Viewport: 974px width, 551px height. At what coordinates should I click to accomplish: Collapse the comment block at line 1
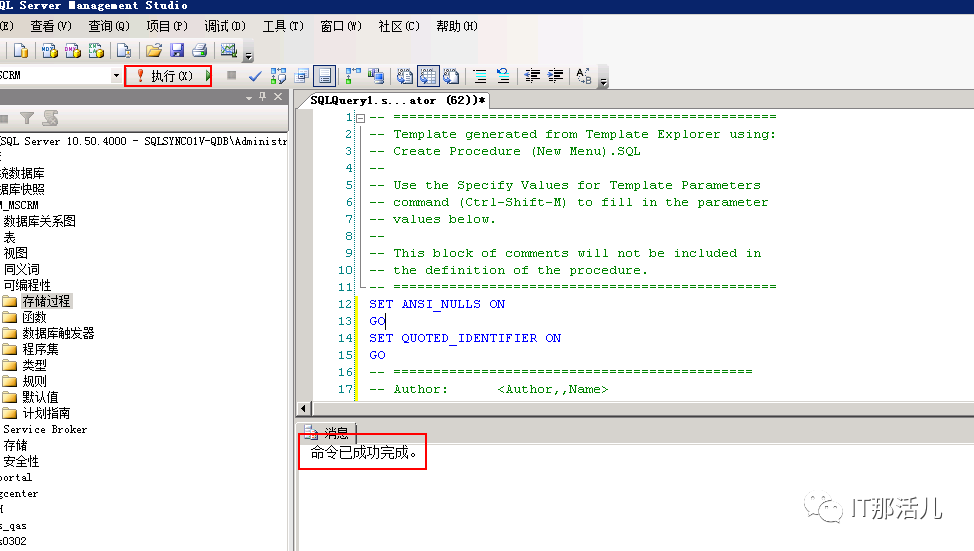360,118
